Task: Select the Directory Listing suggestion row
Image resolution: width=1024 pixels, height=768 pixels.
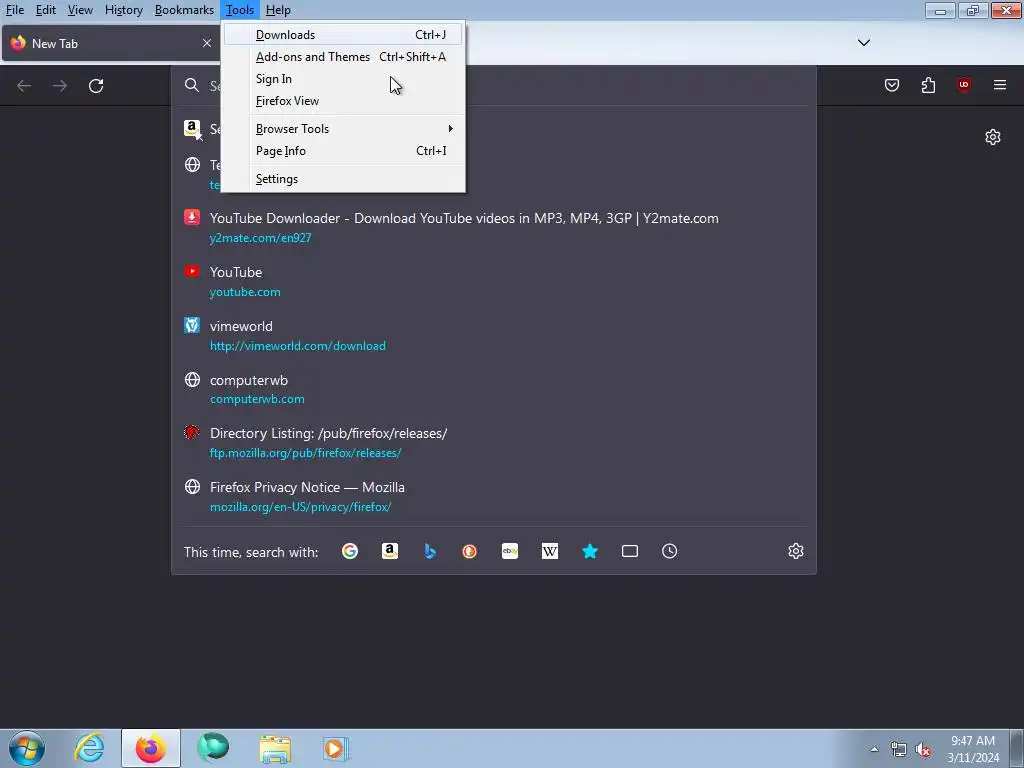Action: [494, 442]
